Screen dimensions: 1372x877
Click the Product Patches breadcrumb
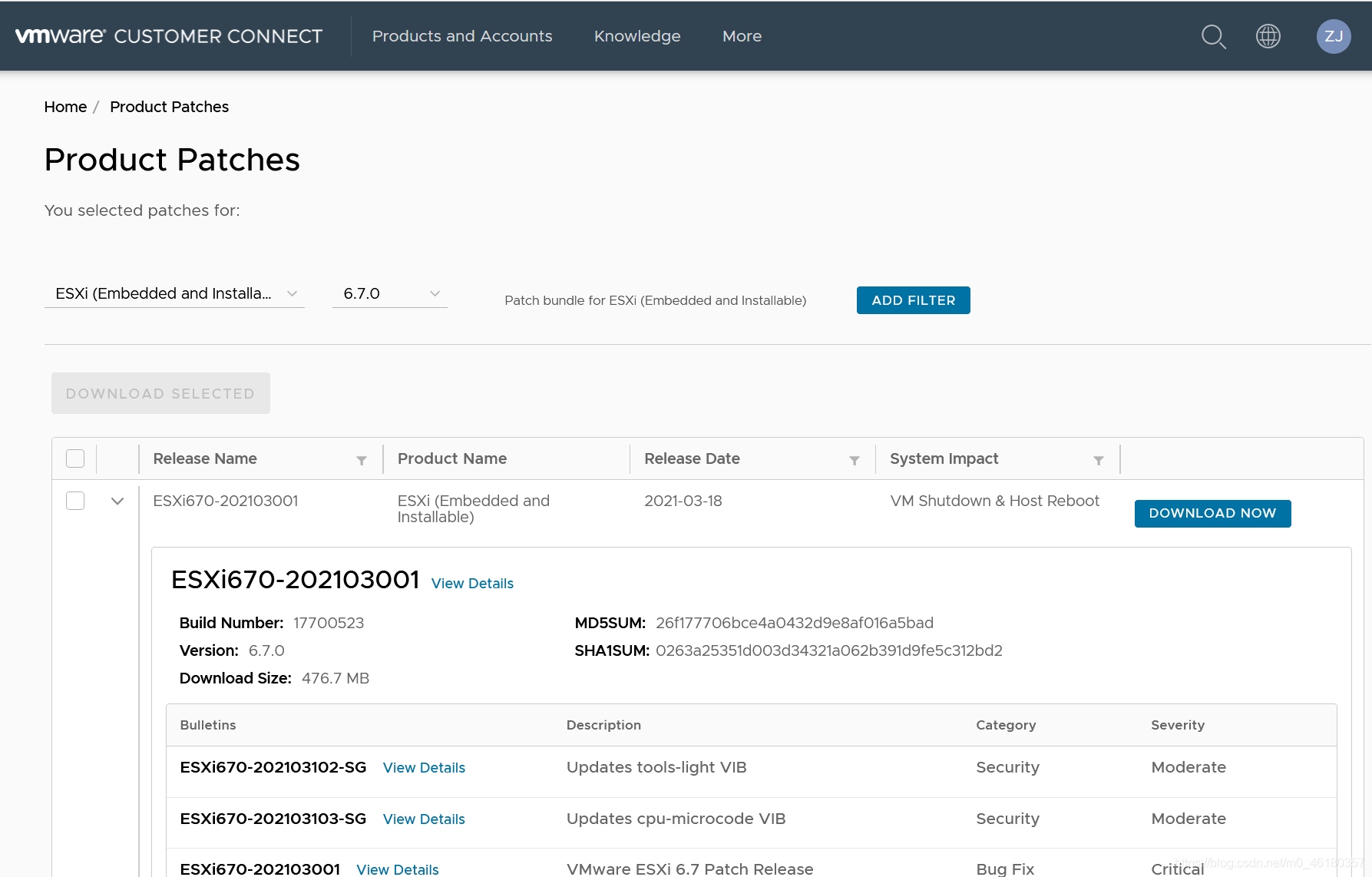170,107
